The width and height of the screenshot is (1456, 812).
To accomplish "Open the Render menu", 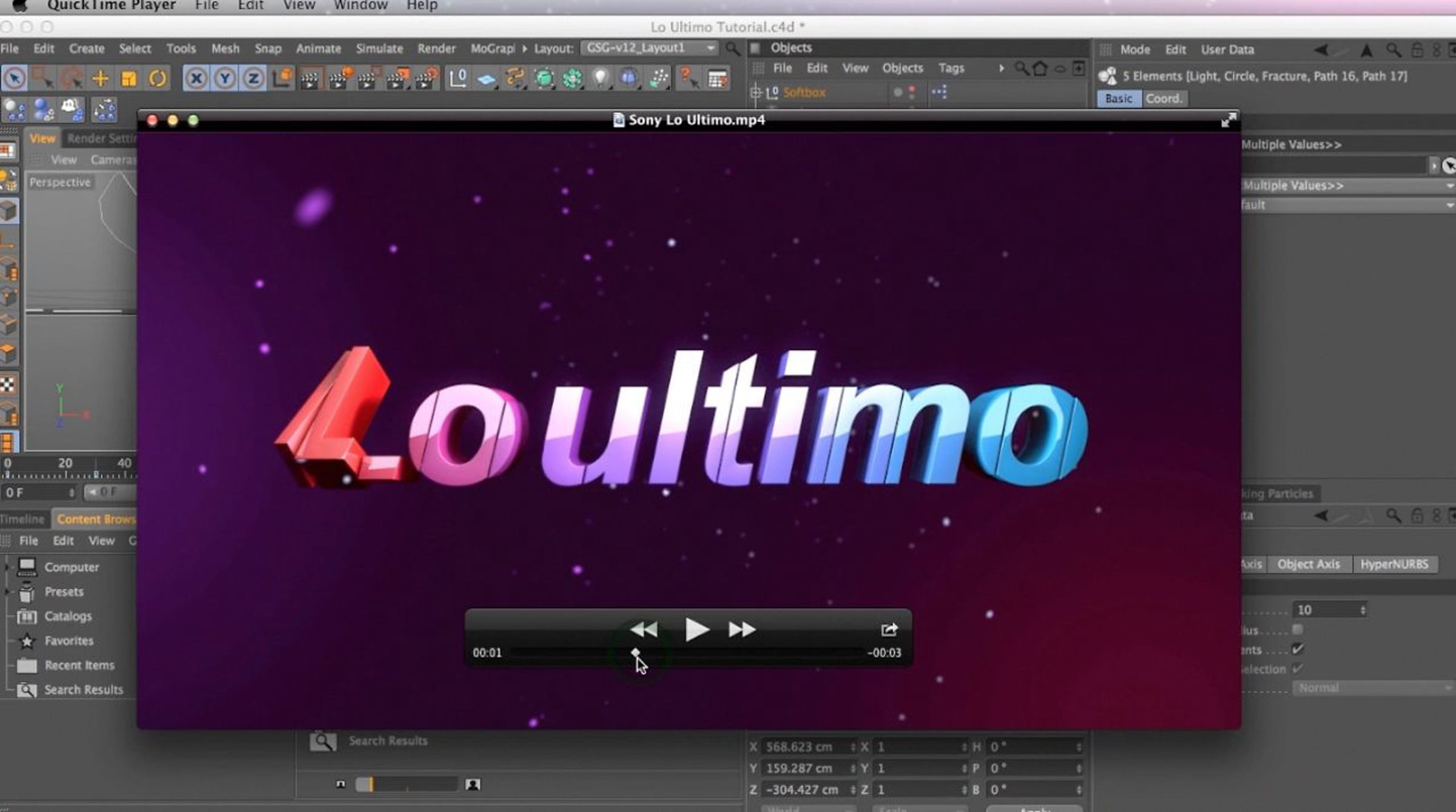I will click(436, 49).
